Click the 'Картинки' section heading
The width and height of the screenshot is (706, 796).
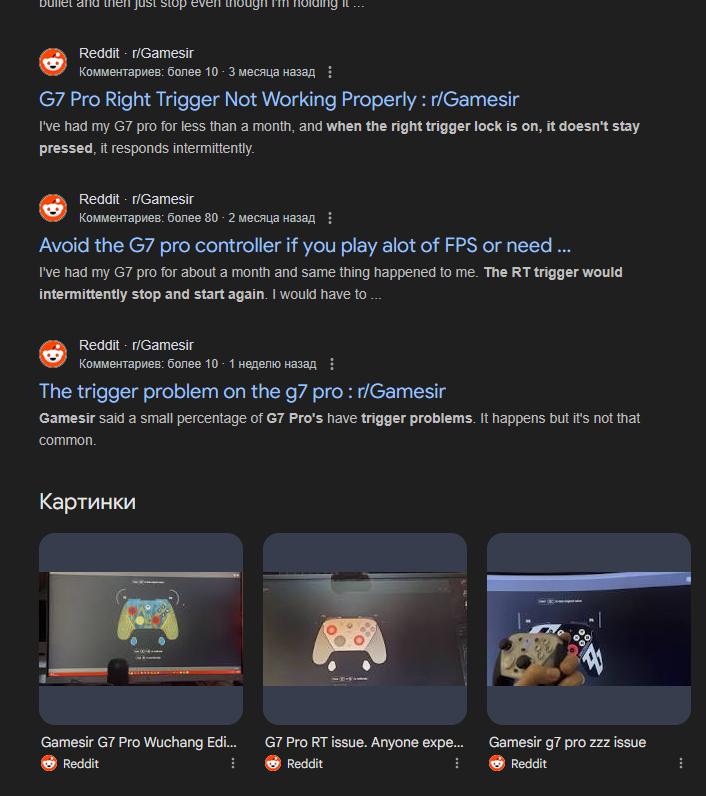click(87, 502)
